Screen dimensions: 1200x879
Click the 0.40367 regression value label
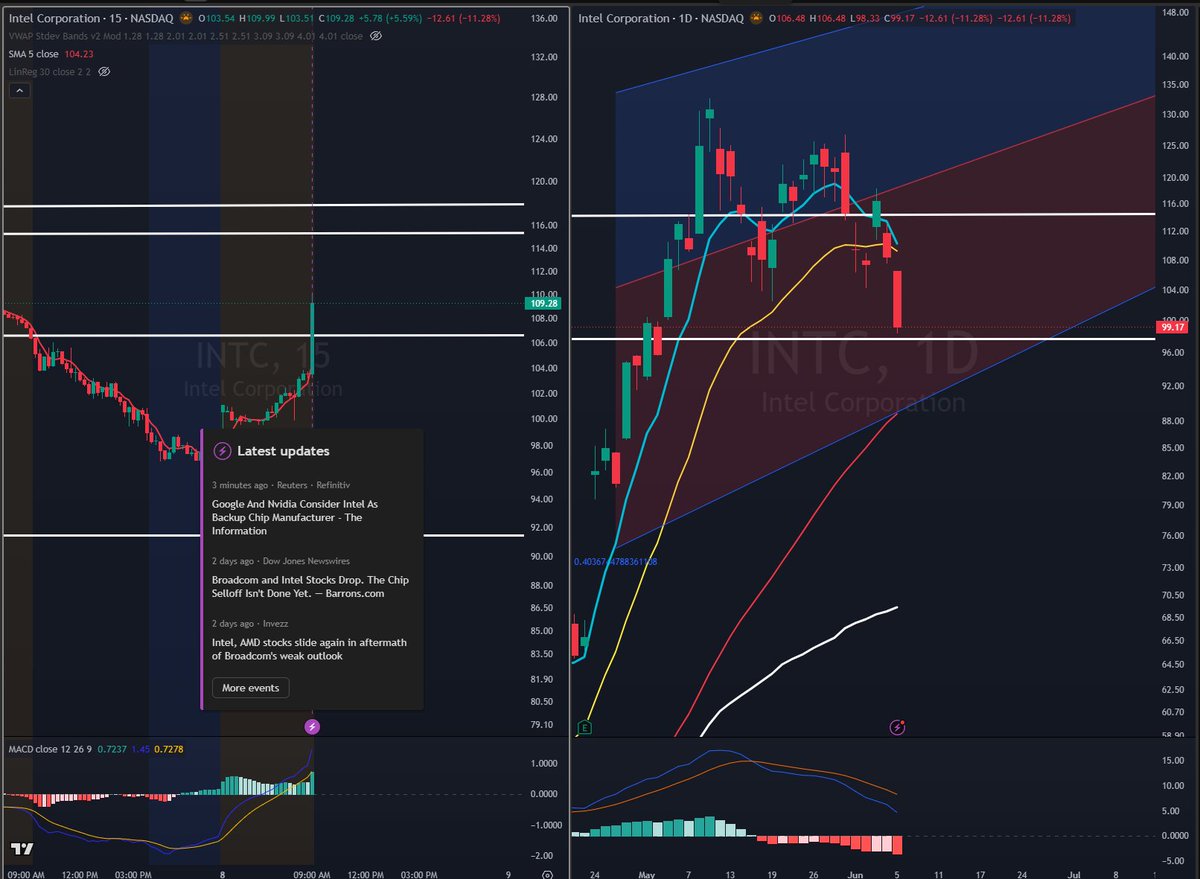[x=614, y=562]
